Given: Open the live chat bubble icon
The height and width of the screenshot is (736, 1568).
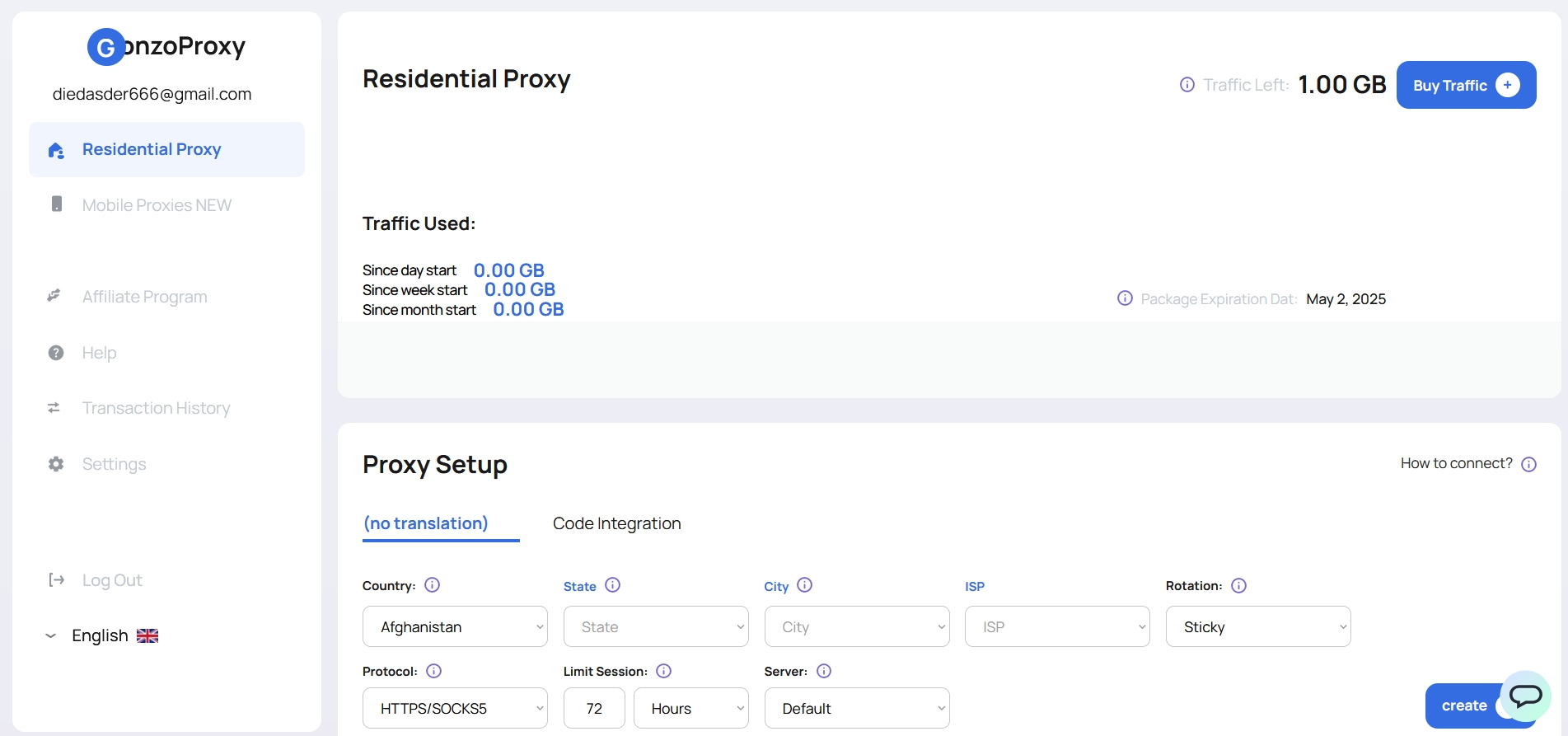Looking at the screenshot, I should 1524,696.
